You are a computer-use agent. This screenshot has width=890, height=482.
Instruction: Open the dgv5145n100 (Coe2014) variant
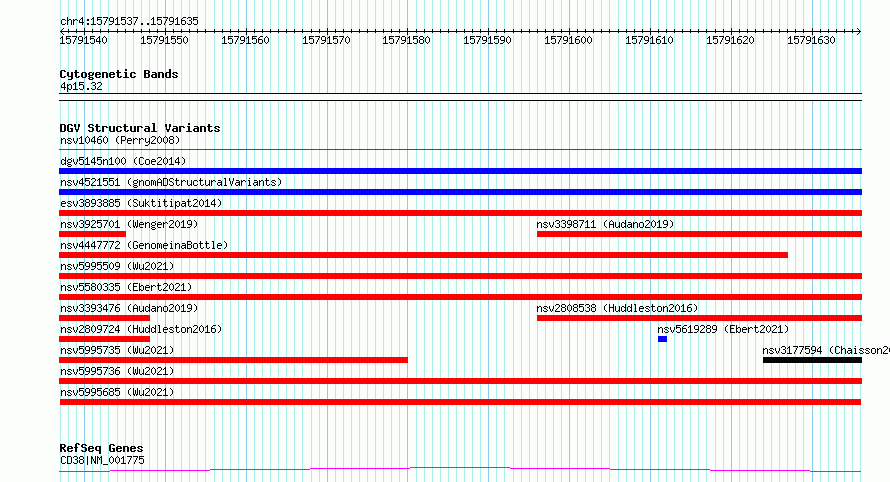coord(123,161)
